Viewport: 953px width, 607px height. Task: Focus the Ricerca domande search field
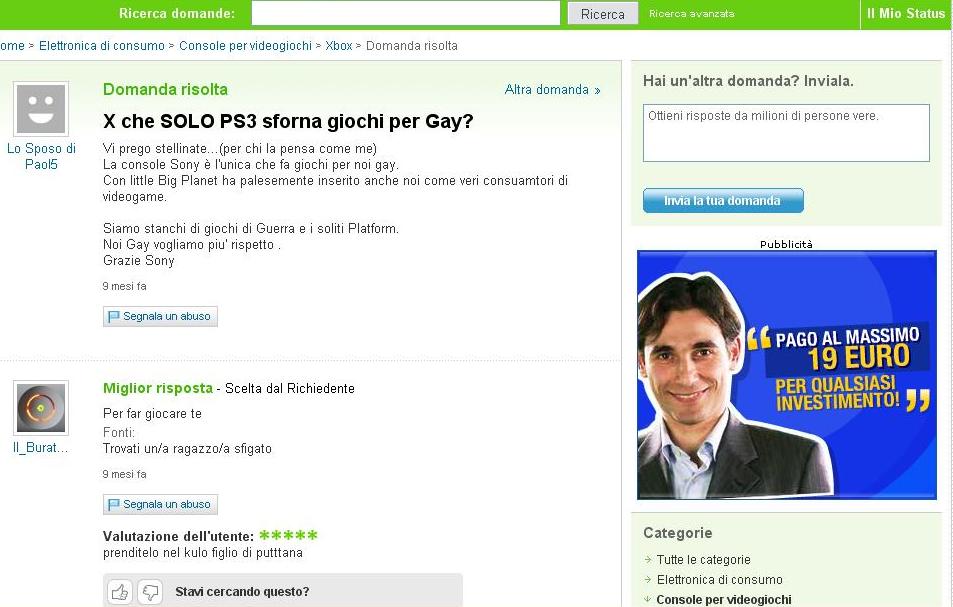click(x=405, y=13)
